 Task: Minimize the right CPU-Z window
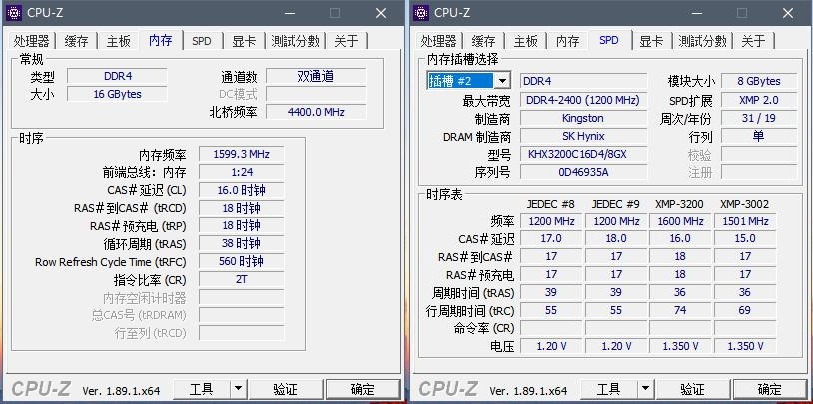697,13
